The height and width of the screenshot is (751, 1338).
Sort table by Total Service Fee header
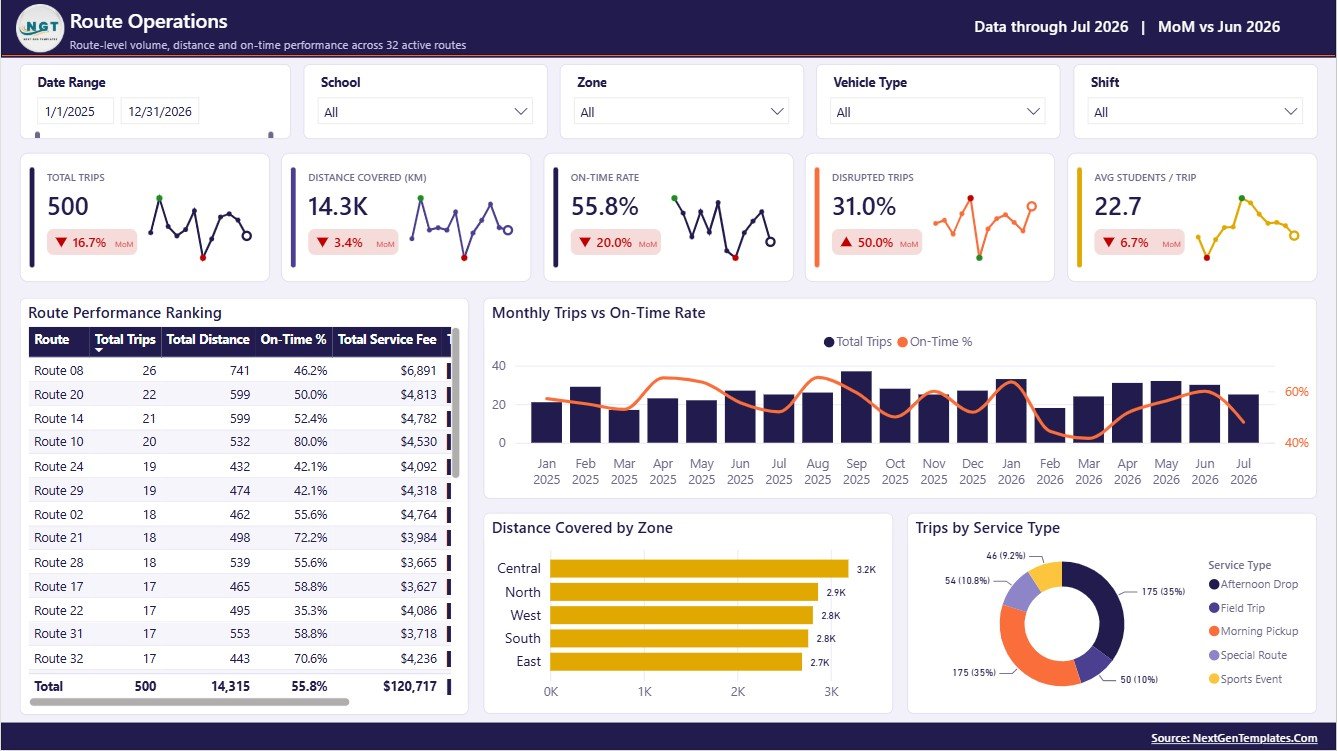pyautogui.click(x=387, y=340)
